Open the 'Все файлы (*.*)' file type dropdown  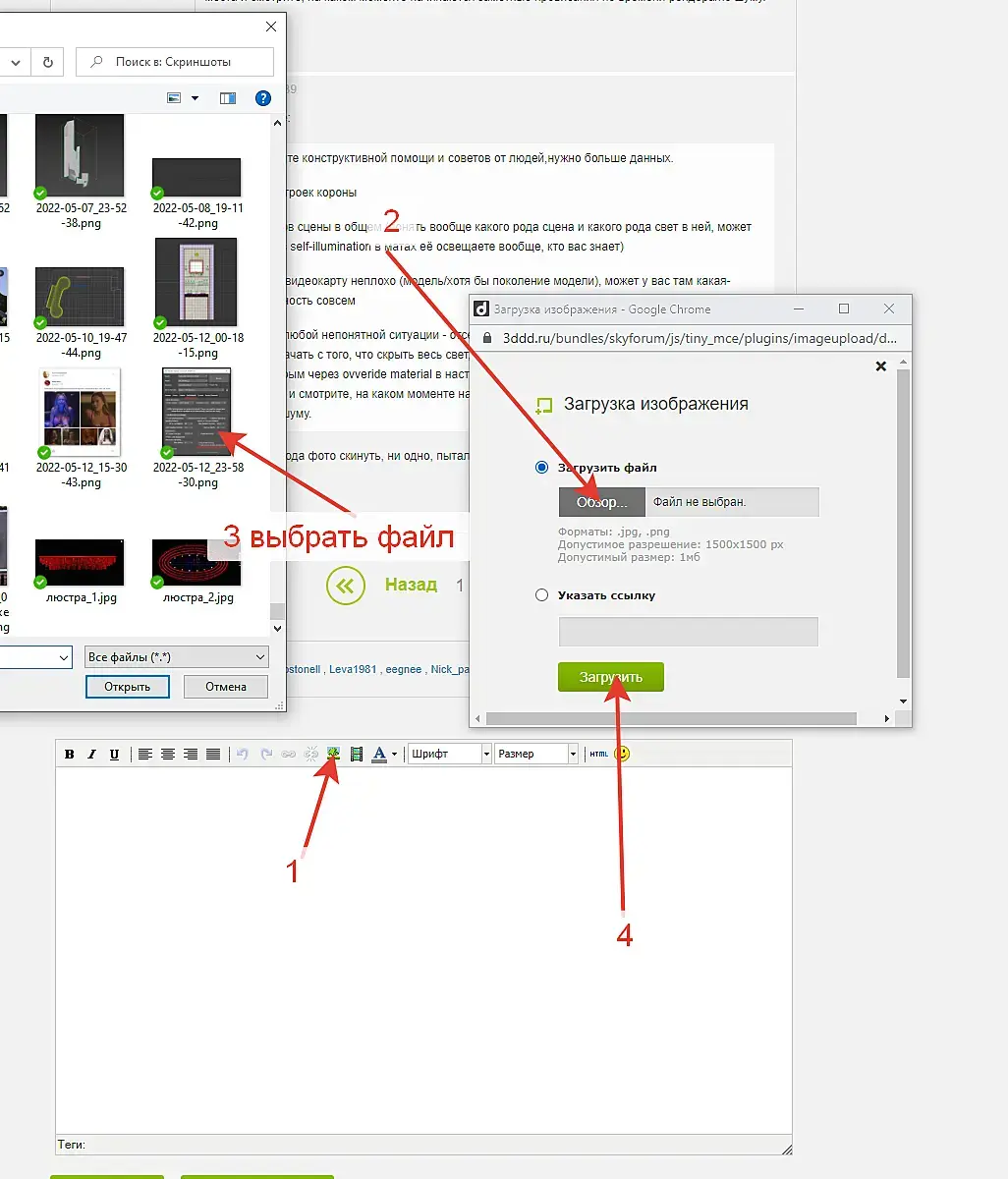tap(177, 657)
